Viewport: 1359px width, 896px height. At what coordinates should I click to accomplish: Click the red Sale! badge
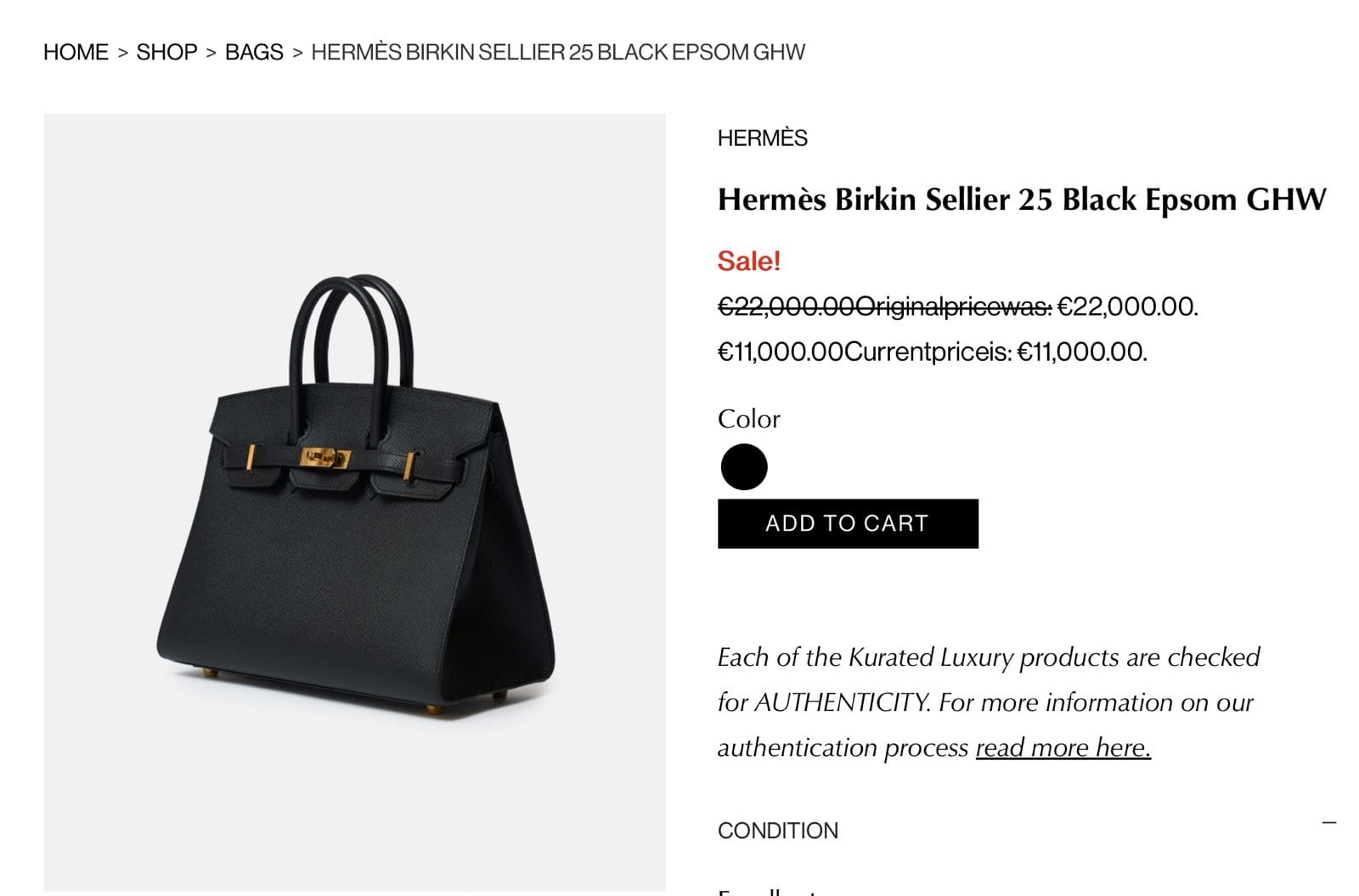[748, 261]
